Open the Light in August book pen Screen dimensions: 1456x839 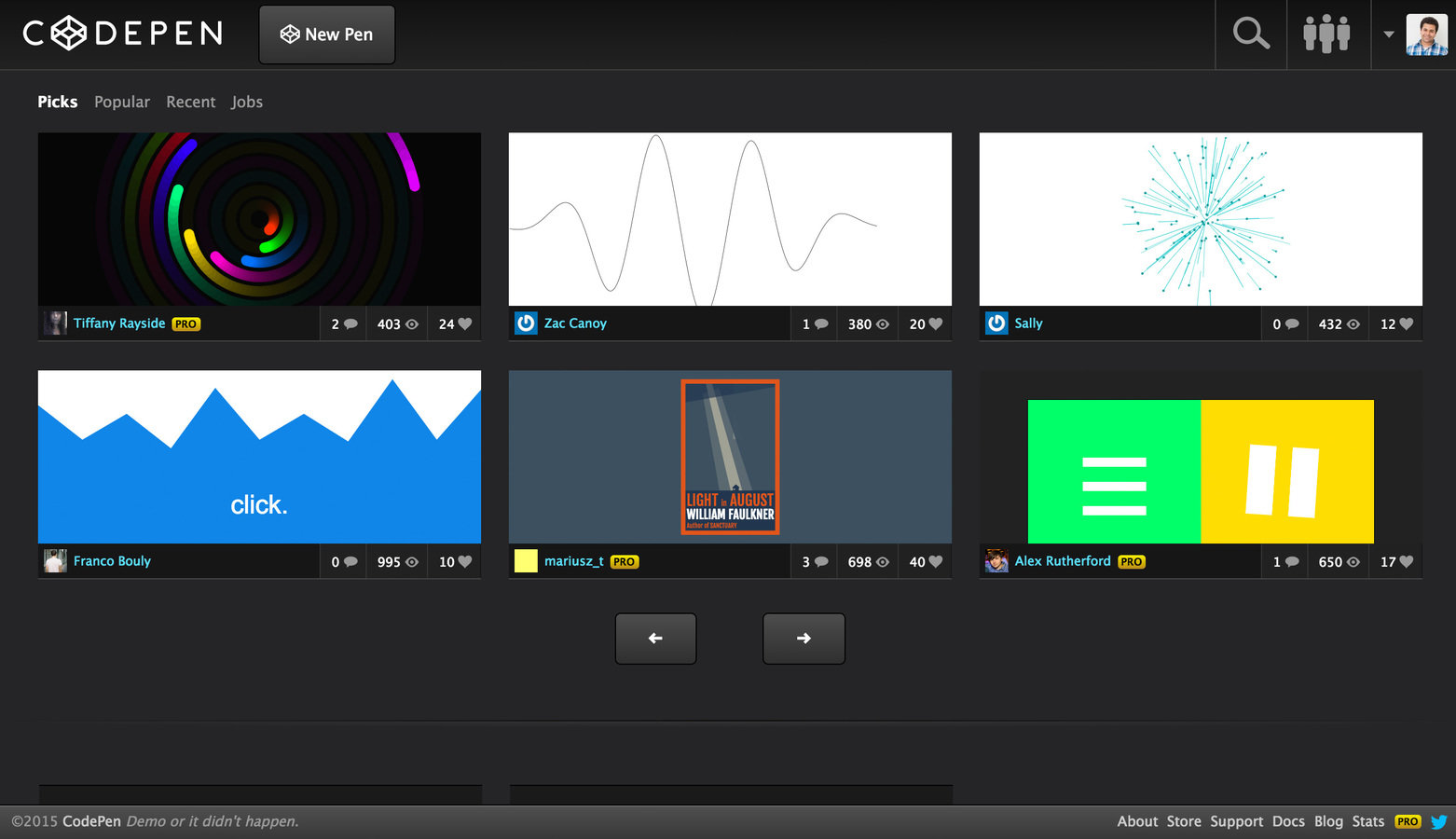[x=730, y=457]
